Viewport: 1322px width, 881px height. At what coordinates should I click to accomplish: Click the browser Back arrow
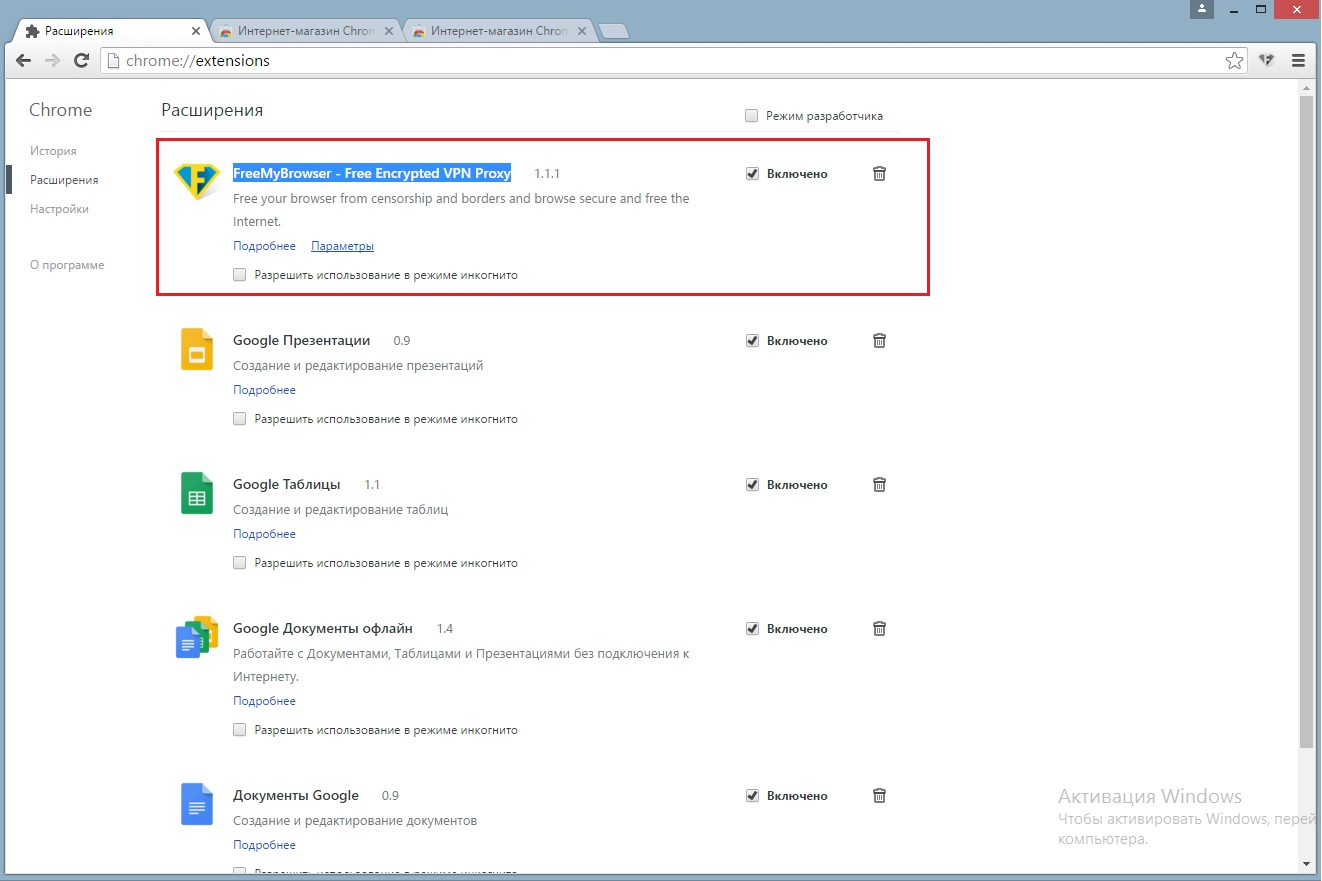point(24,61)
